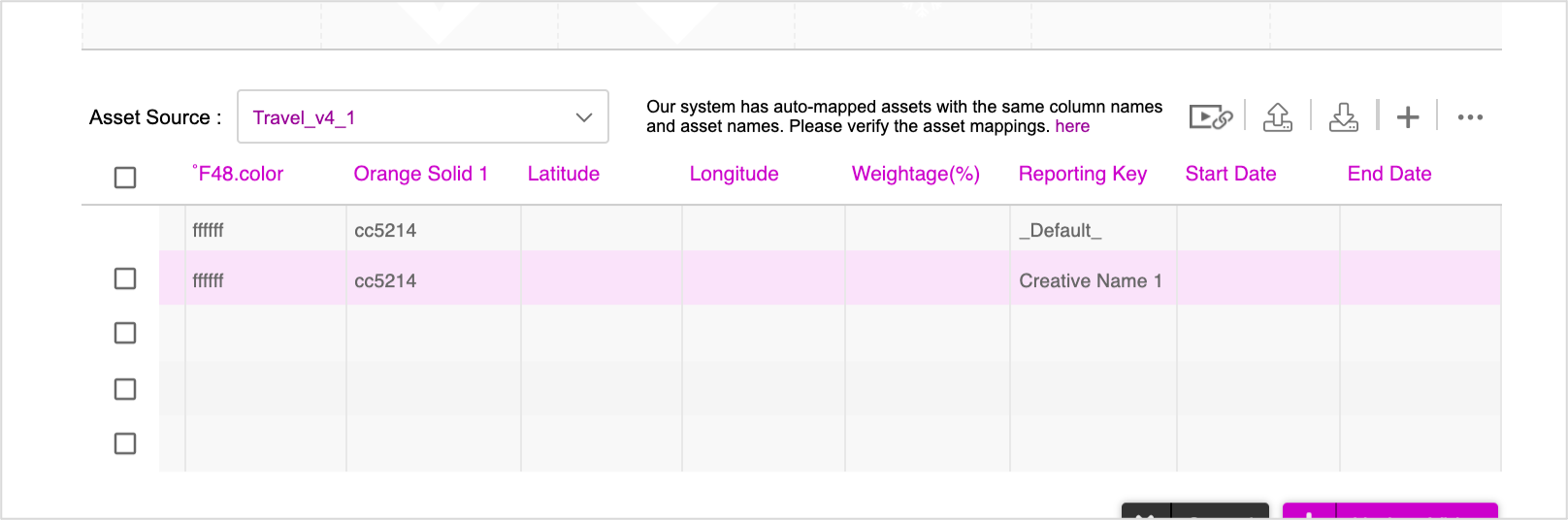Image resolution: width=1568 pixels, height=520 pixels.
Task: Click Weightage cell in Creative Name 1 row
Action: tap(928, 279)
